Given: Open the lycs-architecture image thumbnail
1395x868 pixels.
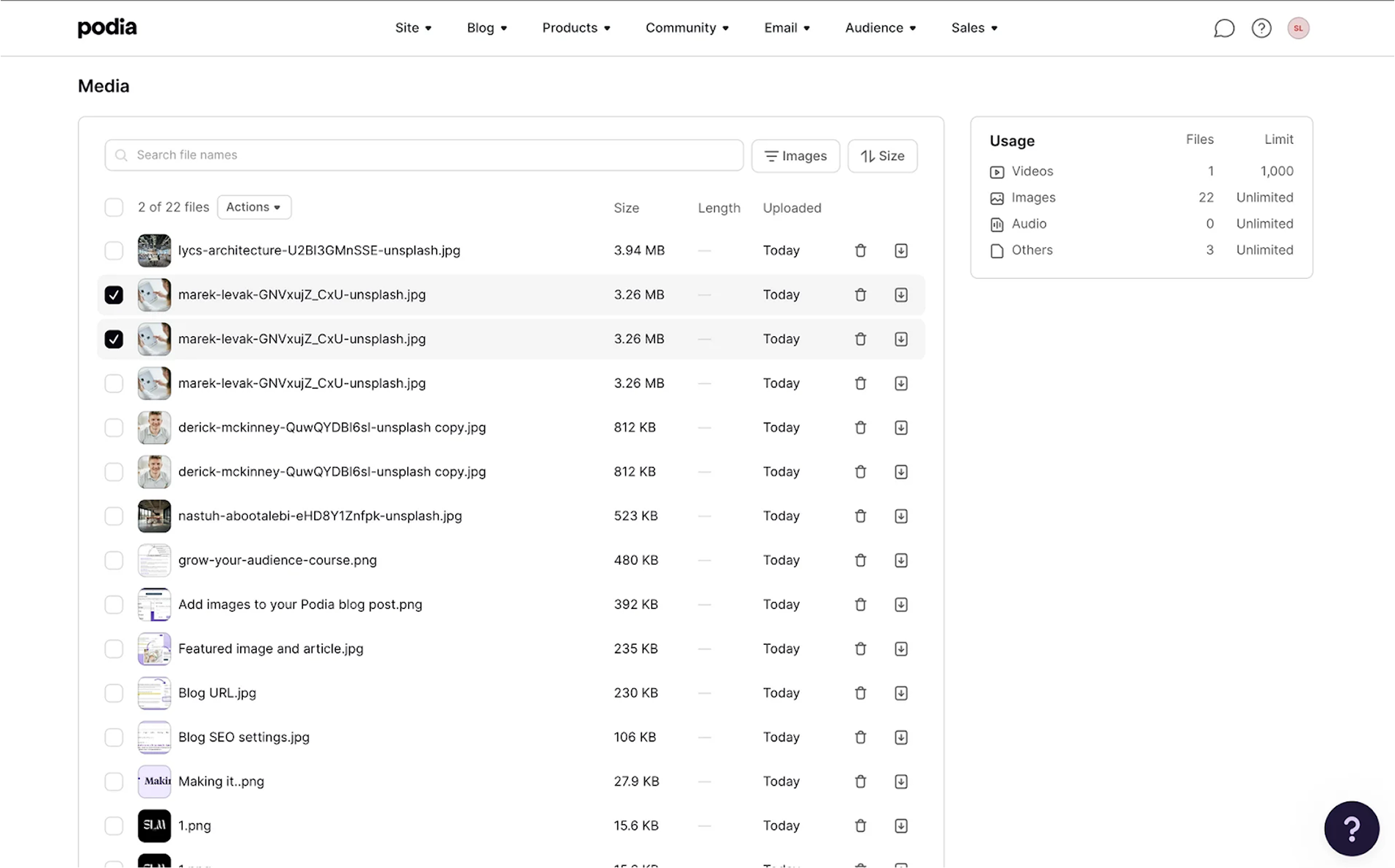Looking at the screenshot, I should pyautogui.click(x=154, y=251).
